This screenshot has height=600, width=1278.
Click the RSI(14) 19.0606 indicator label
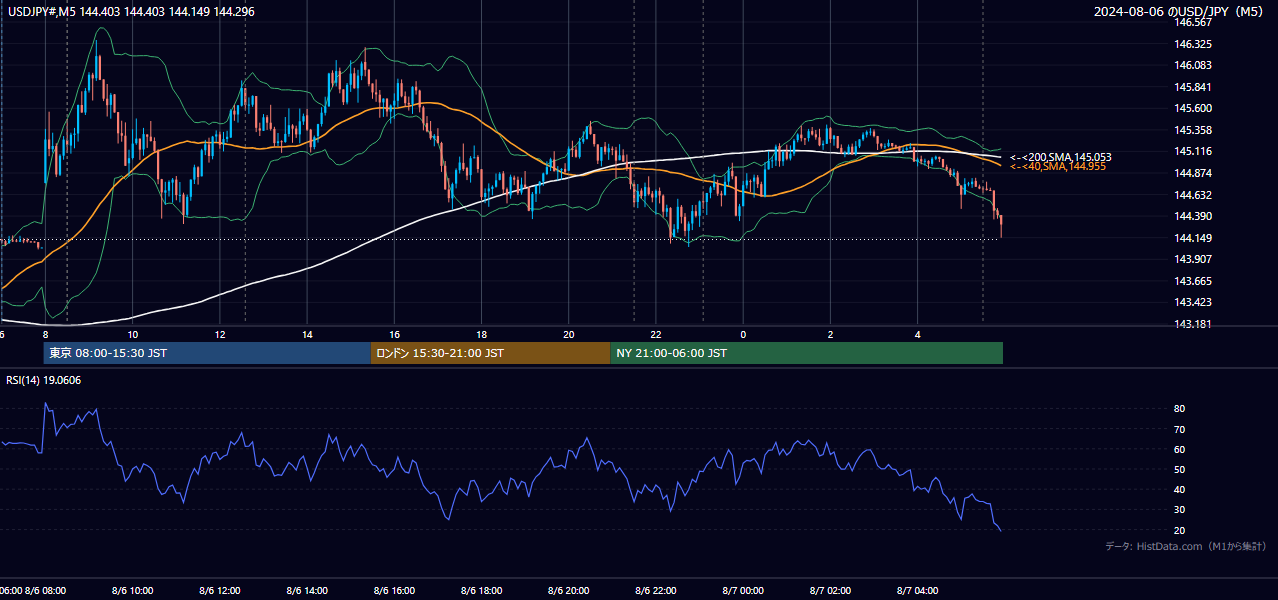(x=44, y=380)
